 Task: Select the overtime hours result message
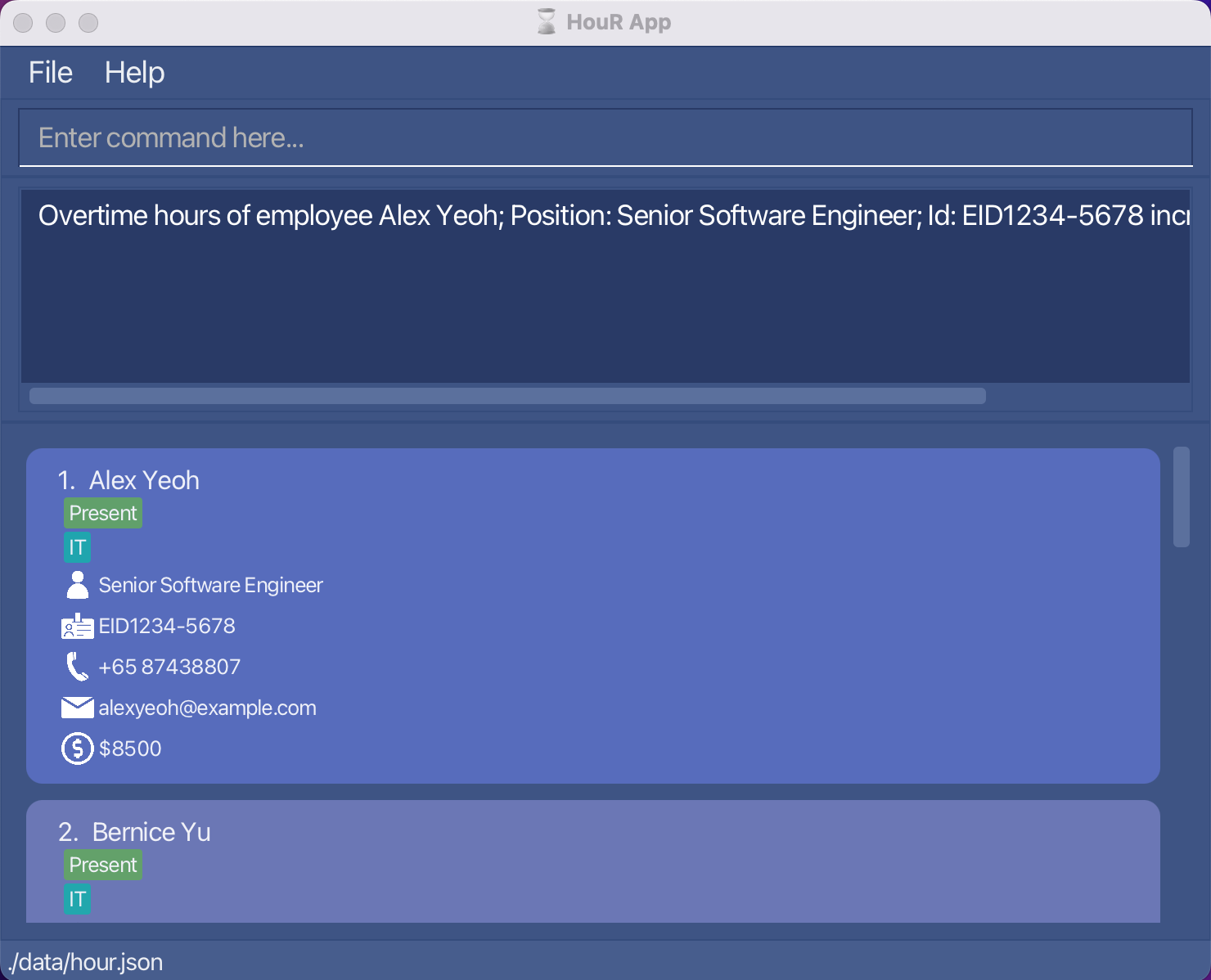tap(614, 215)
